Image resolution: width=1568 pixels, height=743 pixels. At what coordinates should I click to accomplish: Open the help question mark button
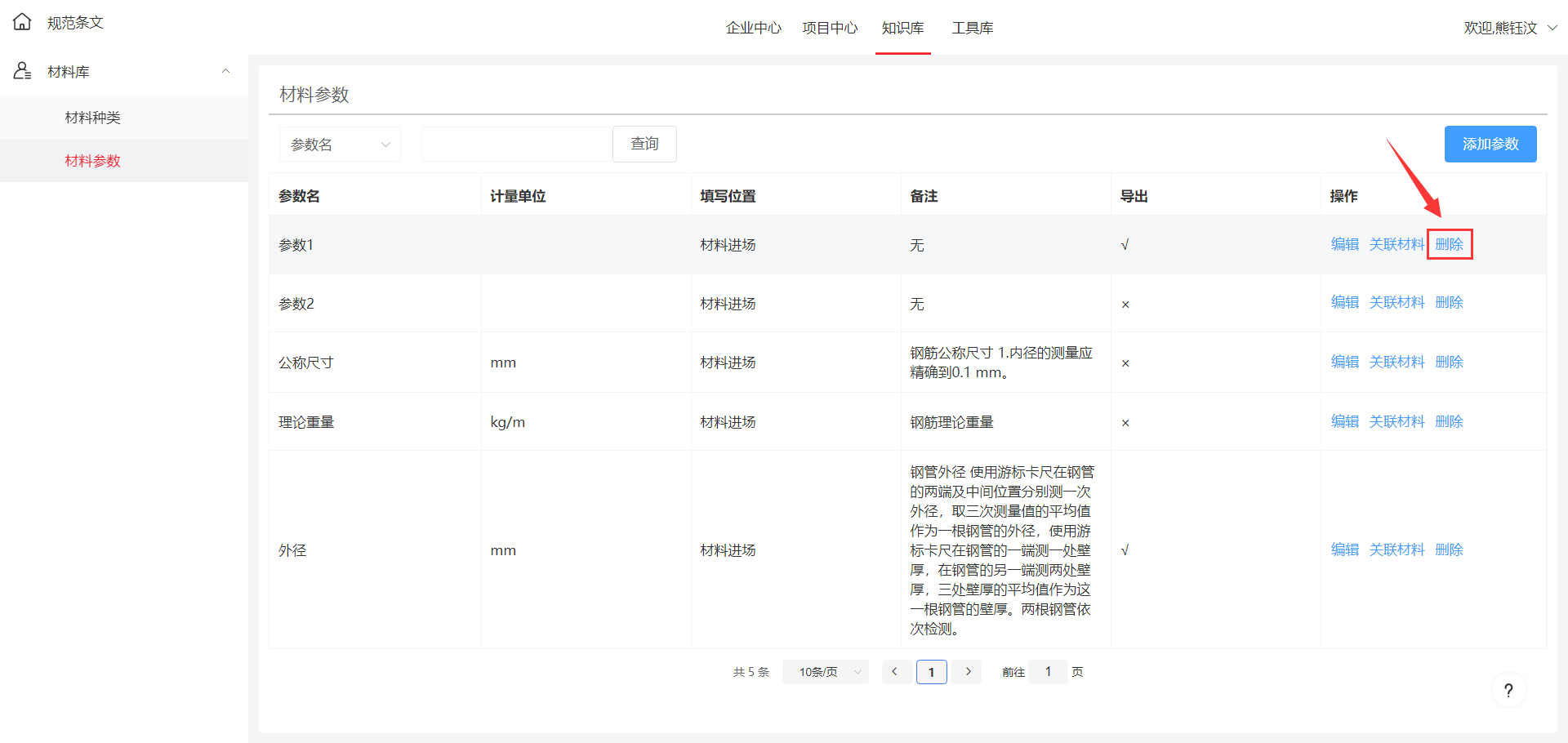[1508, 690]
